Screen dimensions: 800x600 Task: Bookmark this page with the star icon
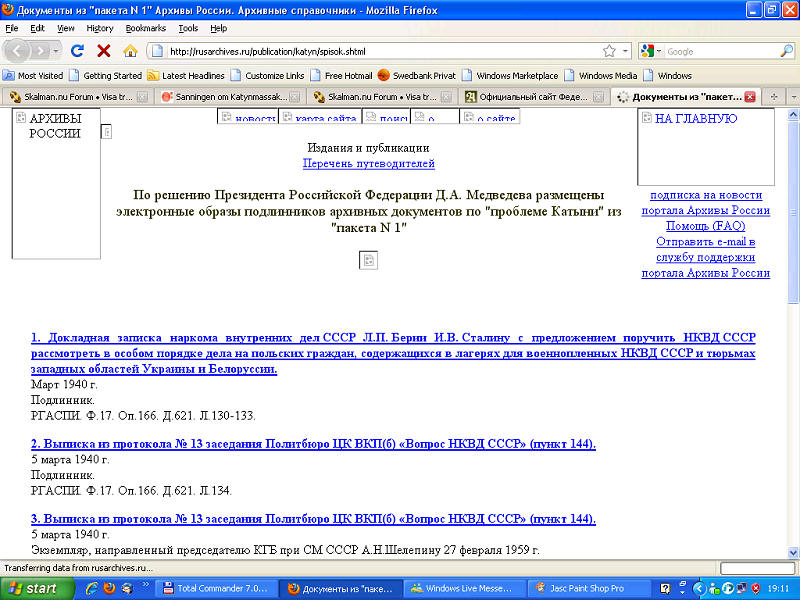[608, 51]
